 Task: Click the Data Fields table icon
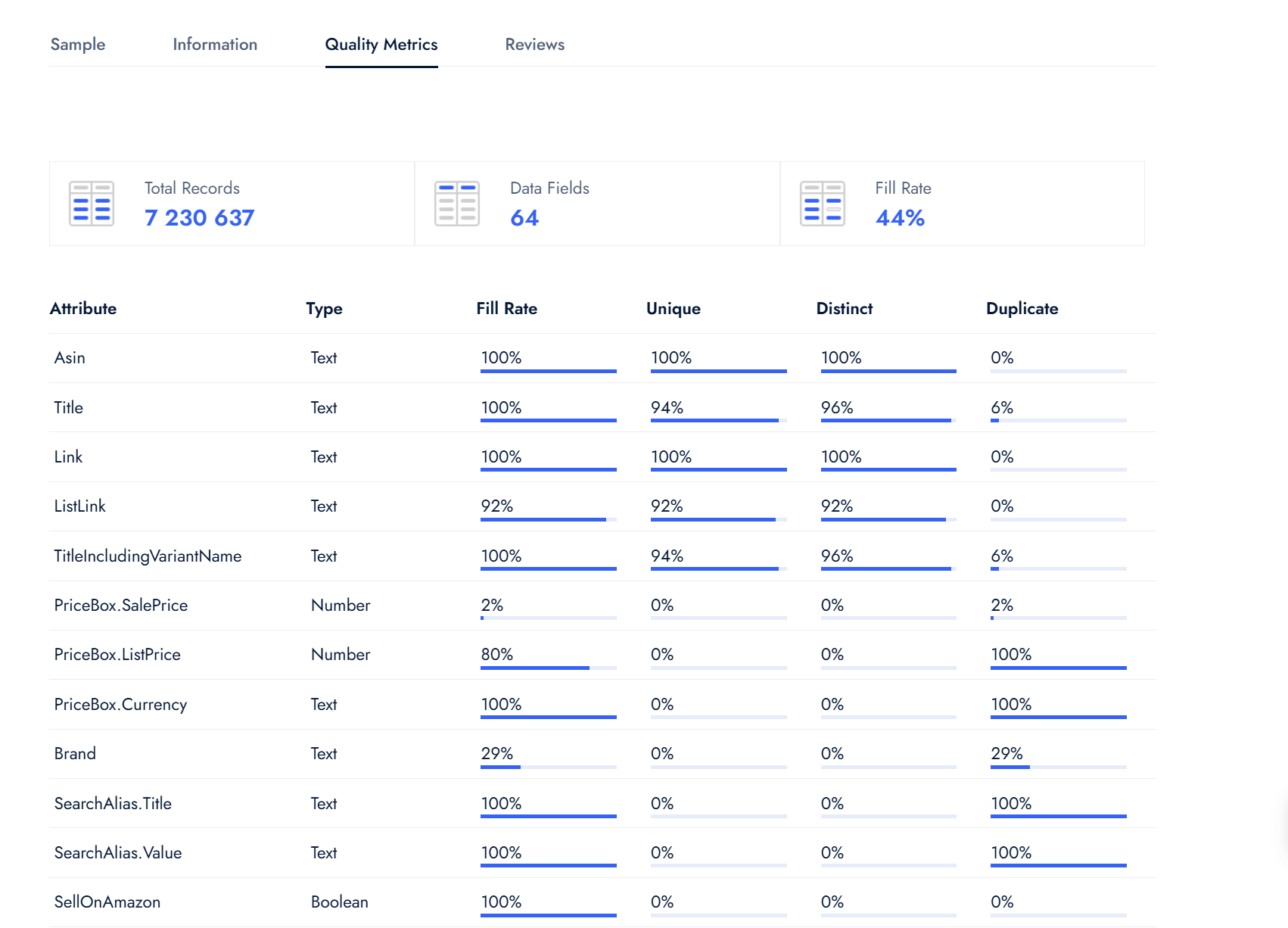(x=457, y=204)
